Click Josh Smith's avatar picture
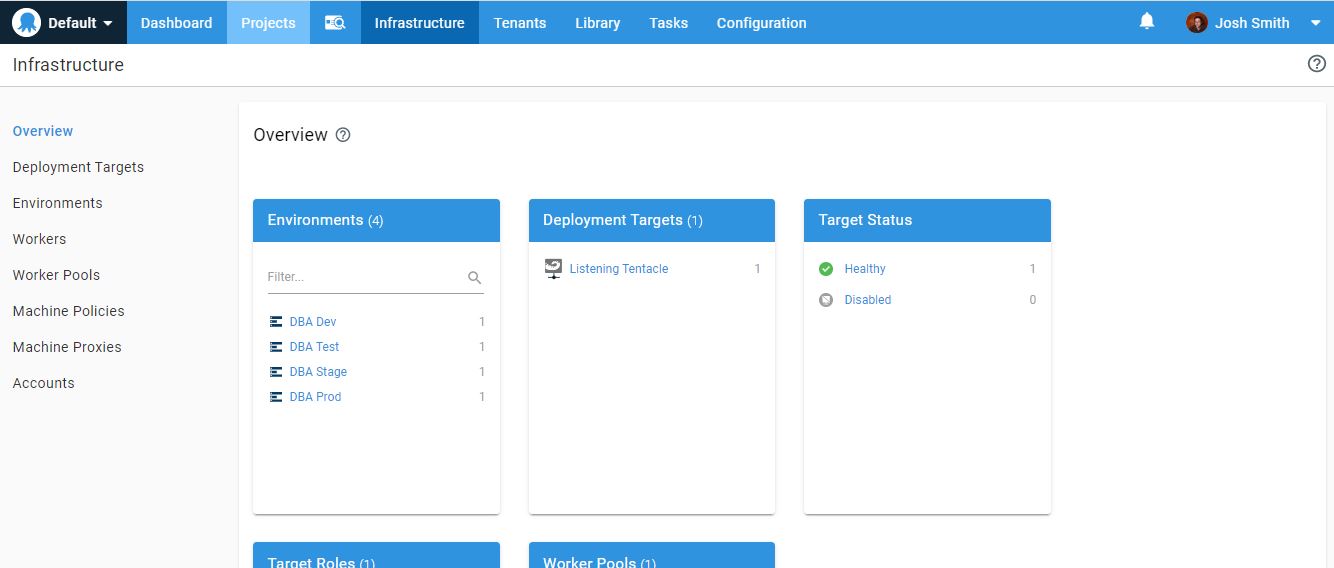1334x568 pixels. [1197, 22]
